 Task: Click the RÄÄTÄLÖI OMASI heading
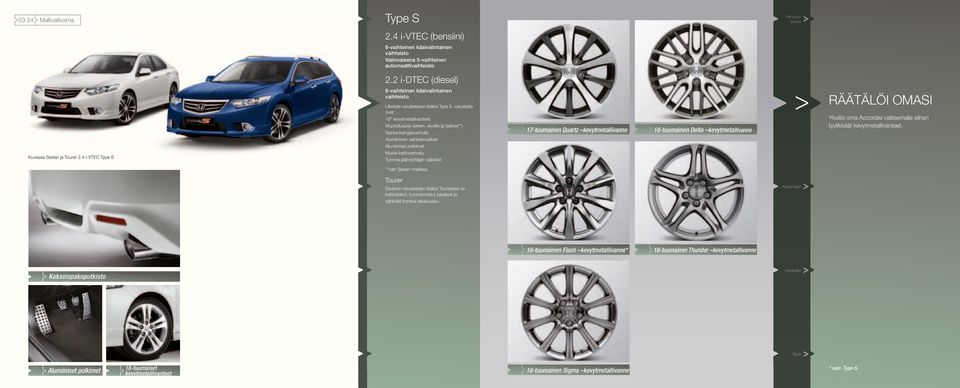click(x=880, y=101)
